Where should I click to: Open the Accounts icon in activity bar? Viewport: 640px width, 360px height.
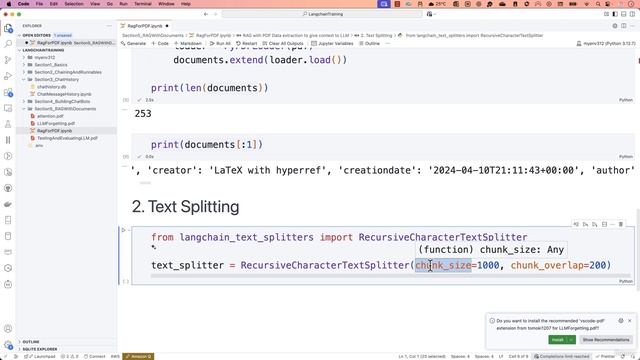8,329
